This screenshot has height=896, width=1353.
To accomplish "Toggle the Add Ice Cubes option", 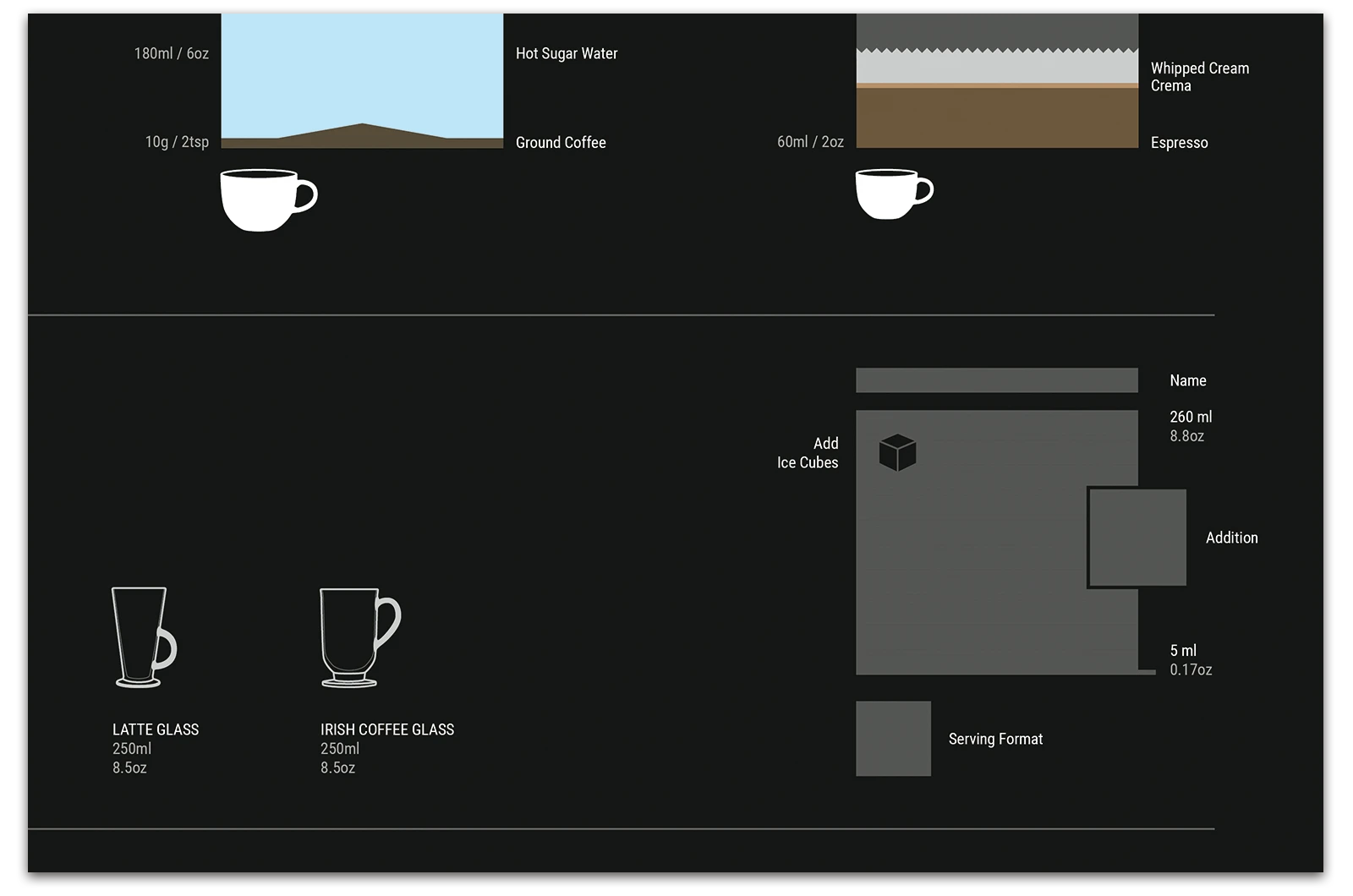I will 808,453.
